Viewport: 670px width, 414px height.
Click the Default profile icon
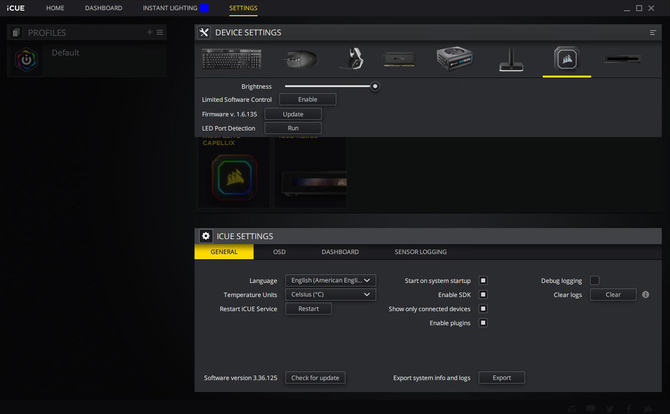[26, 60]
